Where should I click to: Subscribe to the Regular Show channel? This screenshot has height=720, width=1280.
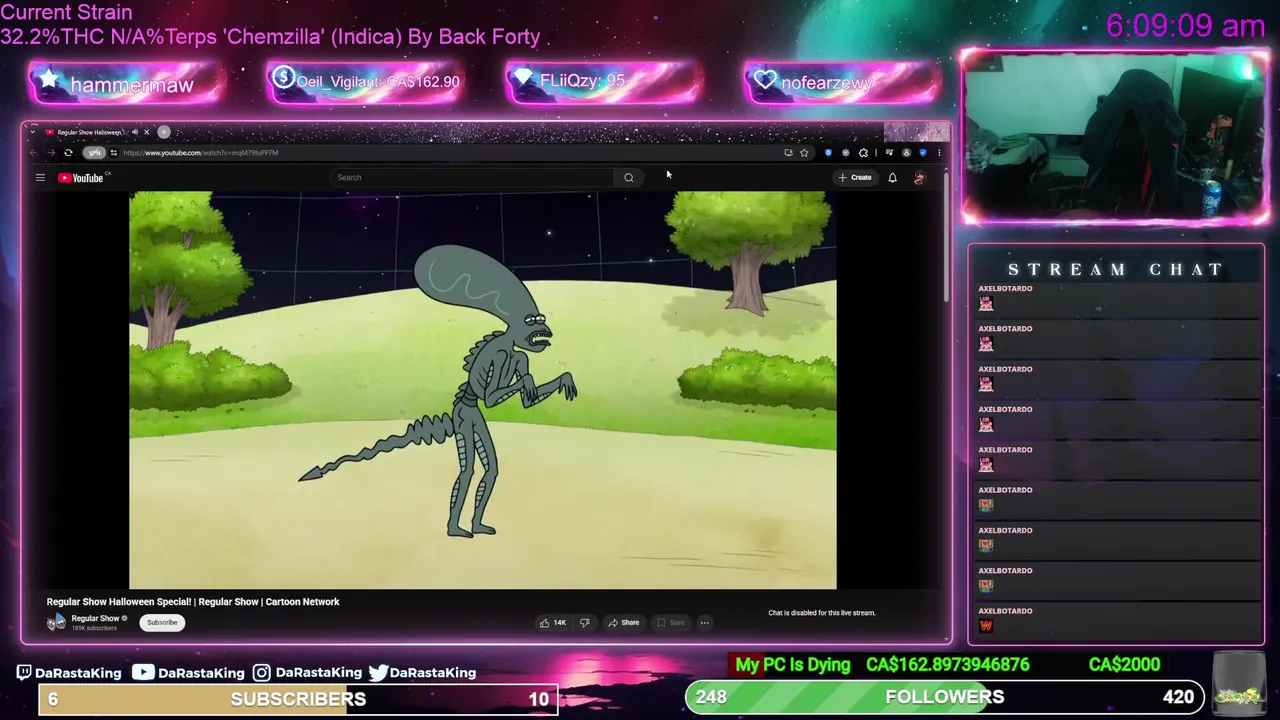point(162,622)
